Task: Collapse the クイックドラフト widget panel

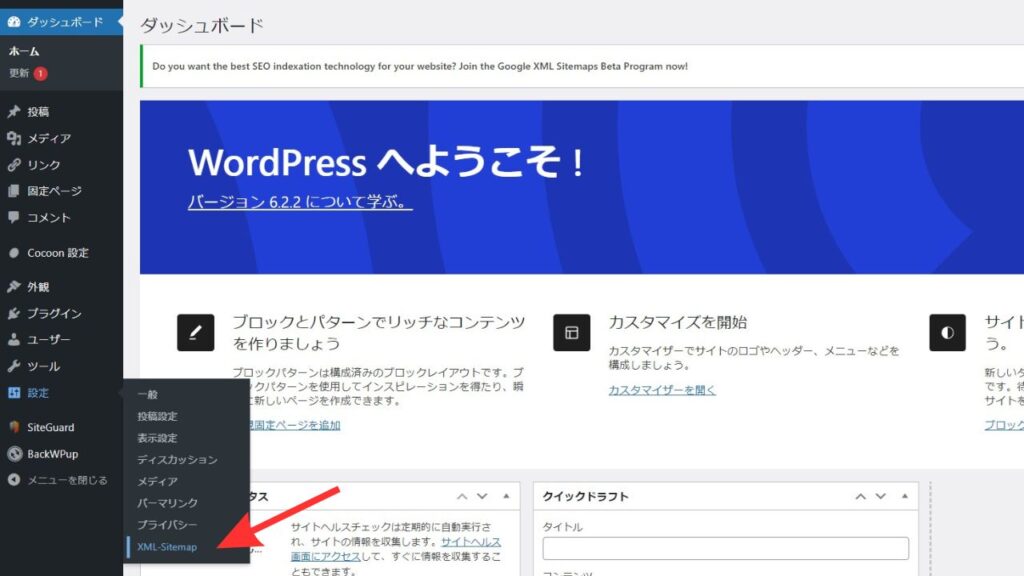Action: tap(904, 496)
